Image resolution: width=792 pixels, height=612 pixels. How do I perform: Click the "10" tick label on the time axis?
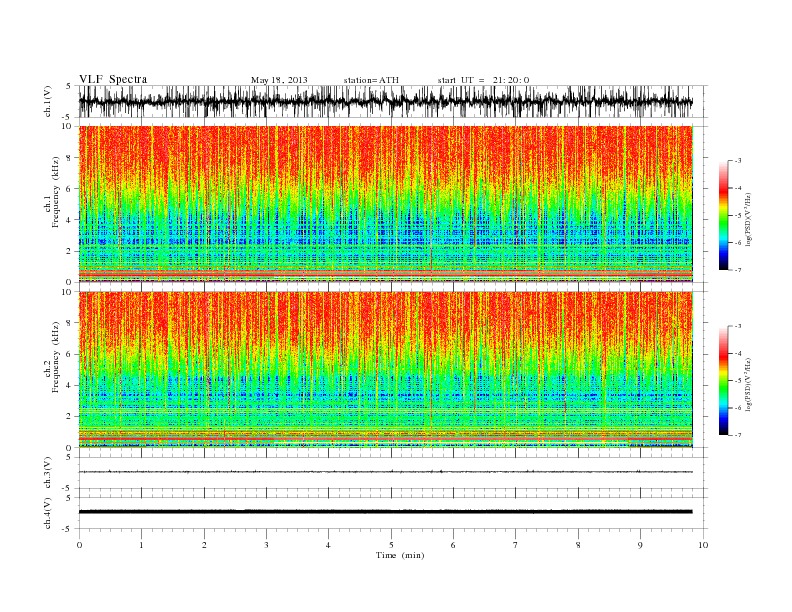[703, 545]
